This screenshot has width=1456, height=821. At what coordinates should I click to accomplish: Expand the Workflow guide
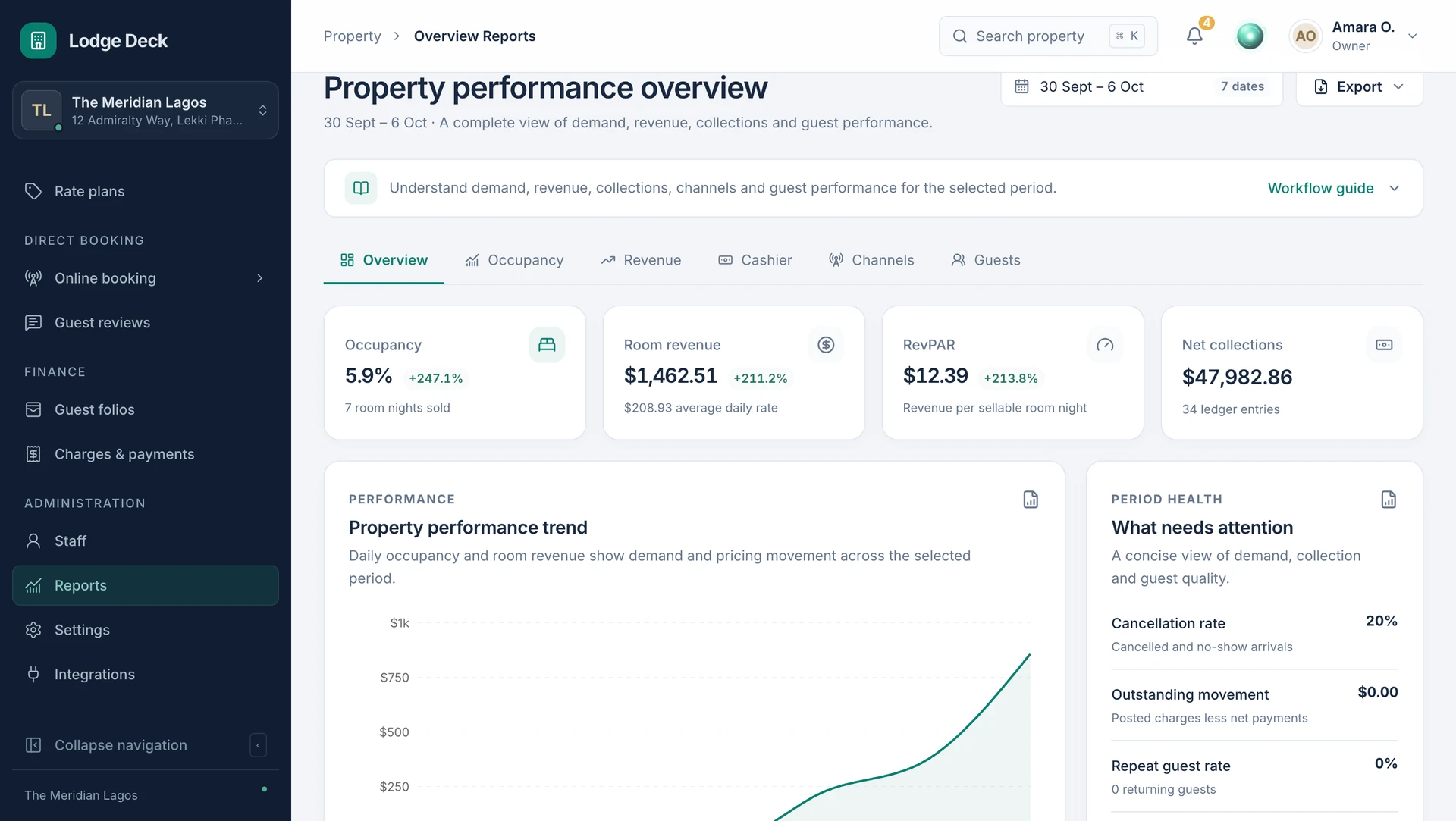(1334, 188)
